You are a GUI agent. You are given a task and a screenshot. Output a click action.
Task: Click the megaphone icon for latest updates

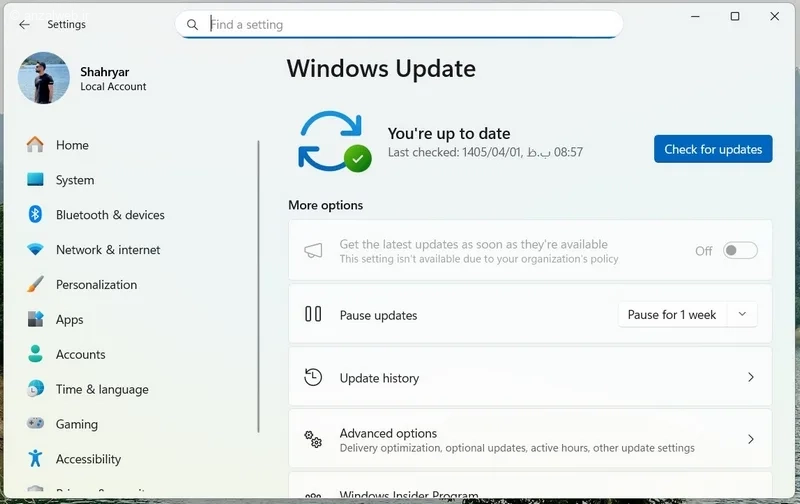[313, 250]
